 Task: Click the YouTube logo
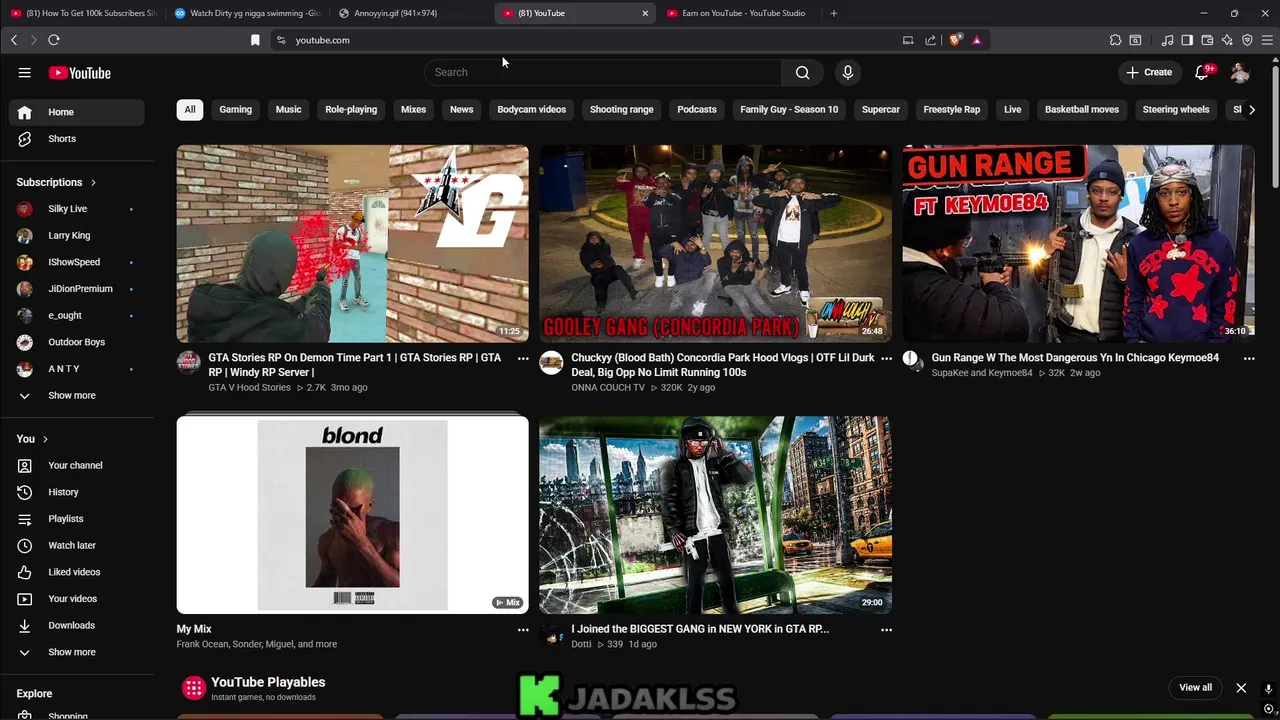coord(79,73)
